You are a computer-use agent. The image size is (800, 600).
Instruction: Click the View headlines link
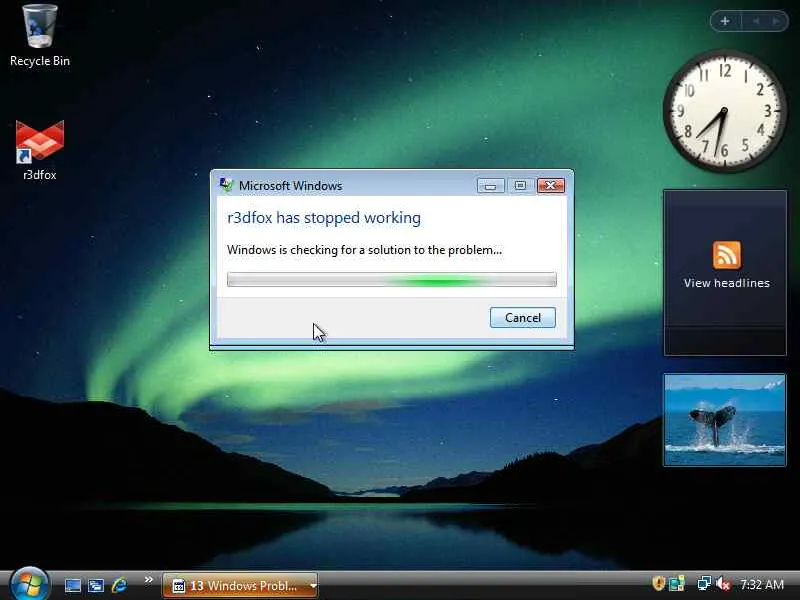(727, 283)
